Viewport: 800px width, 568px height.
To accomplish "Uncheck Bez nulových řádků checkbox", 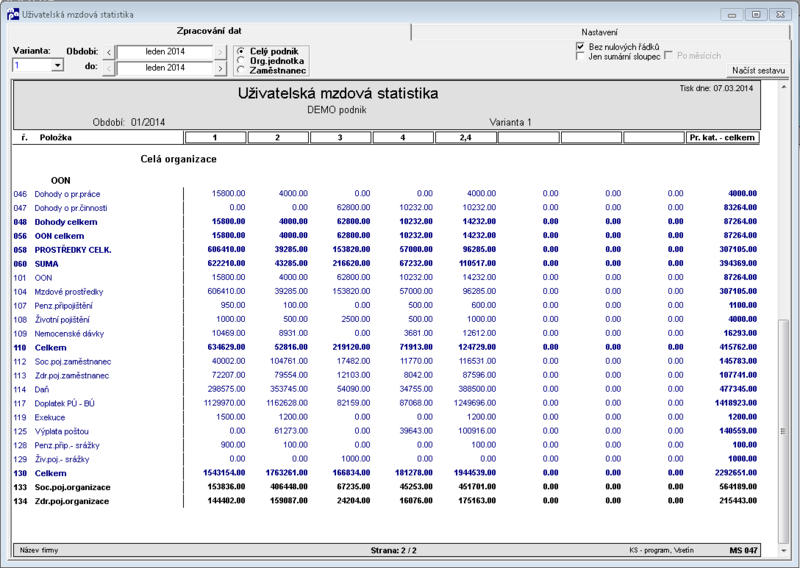I will click(x=580, y=46).
